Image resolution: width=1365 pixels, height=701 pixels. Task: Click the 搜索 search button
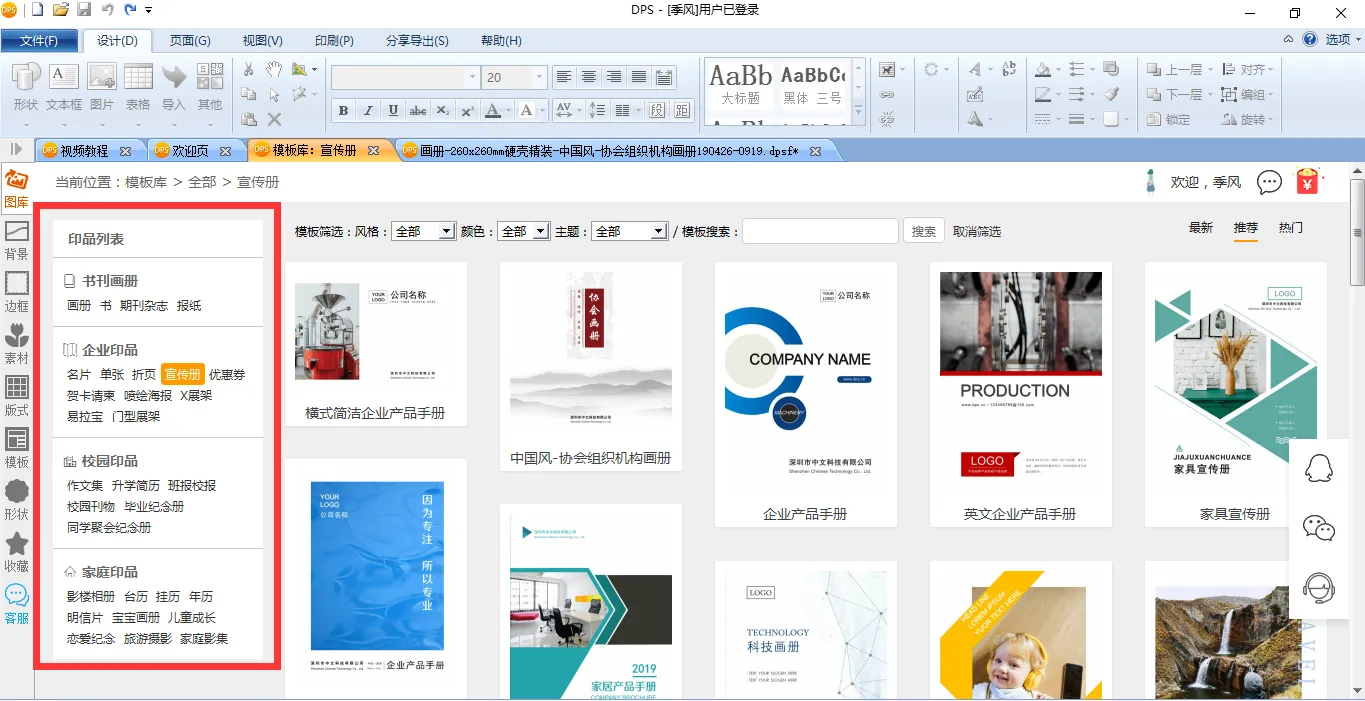[924, 231]
